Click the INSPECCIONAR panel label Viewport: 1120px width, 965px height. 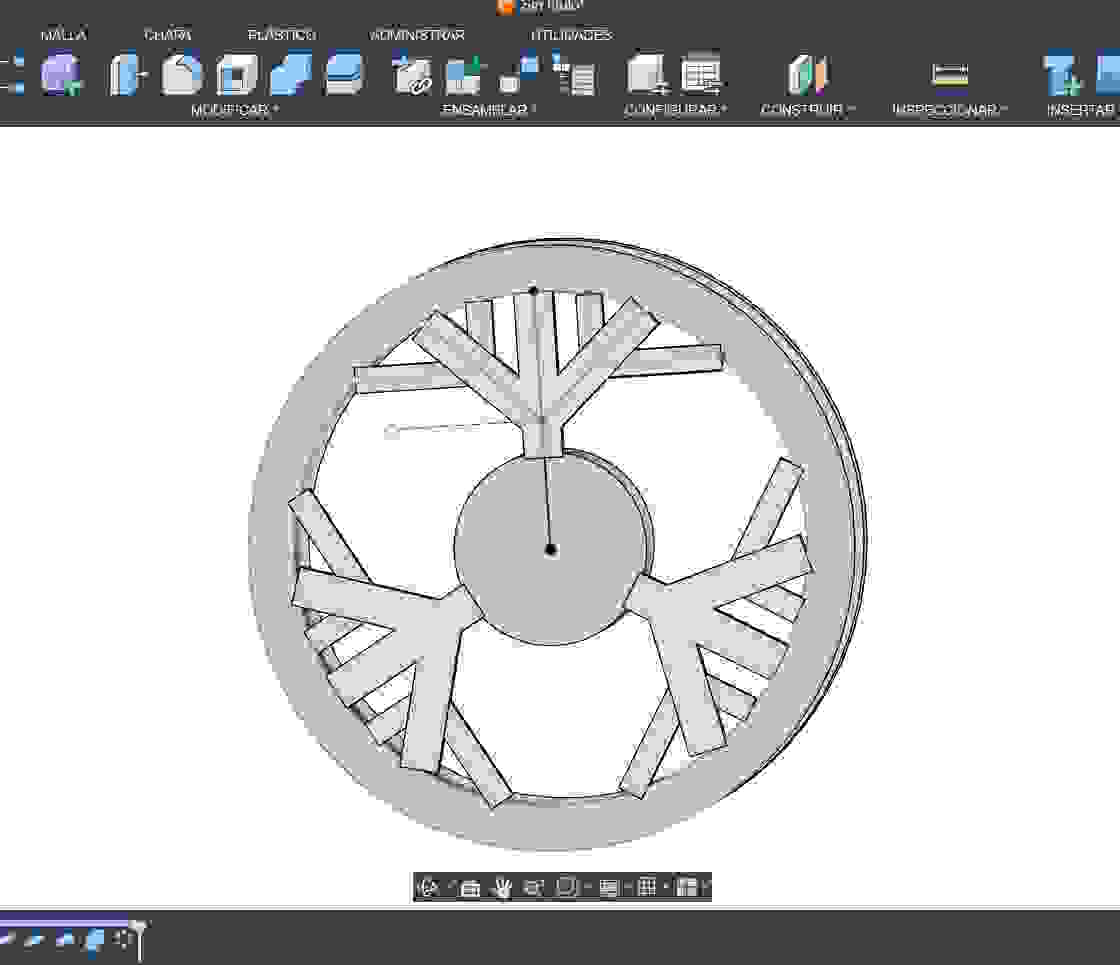click(x=948, y=110)
